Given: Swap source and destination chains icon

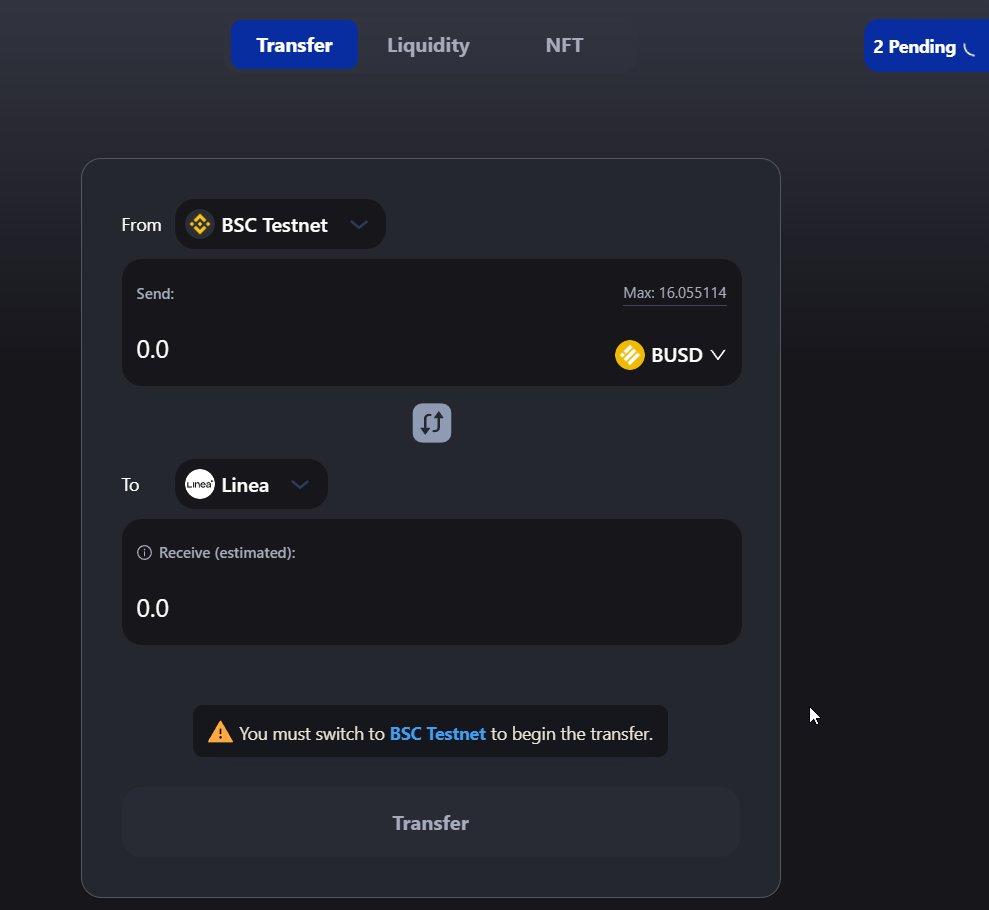Looking at the screenshot, I should point(432,423).
